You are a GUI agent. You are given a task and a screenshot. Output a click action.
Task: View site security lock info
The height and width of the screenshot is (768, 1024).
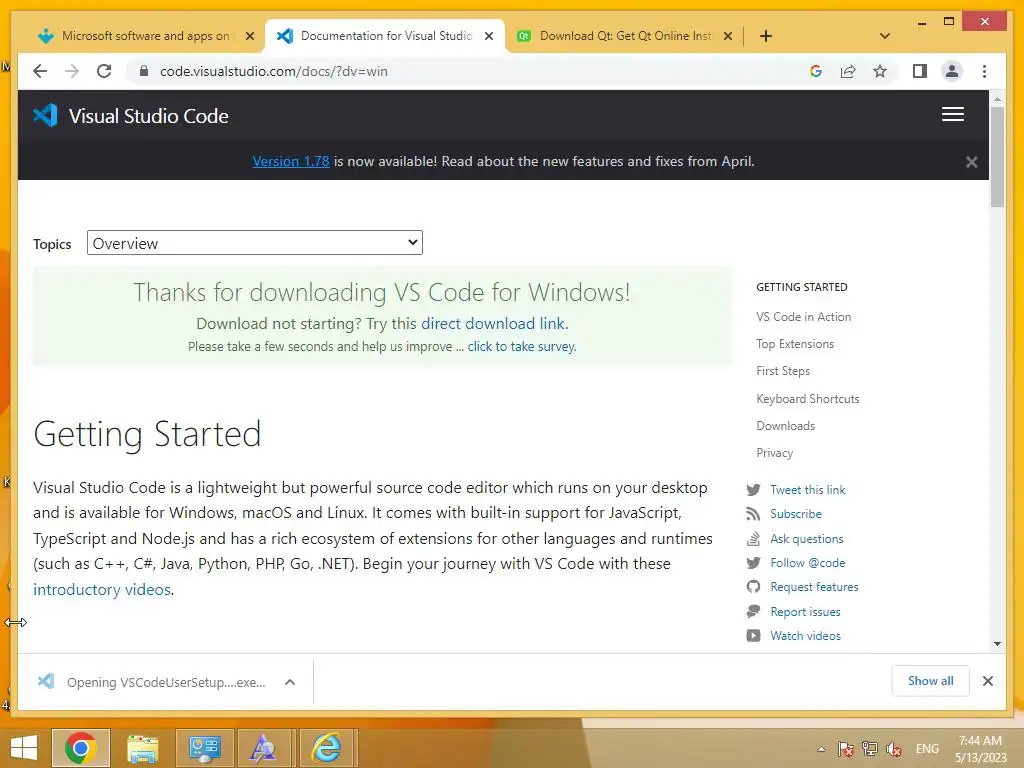pyautogui.click(x=144, y=71)
